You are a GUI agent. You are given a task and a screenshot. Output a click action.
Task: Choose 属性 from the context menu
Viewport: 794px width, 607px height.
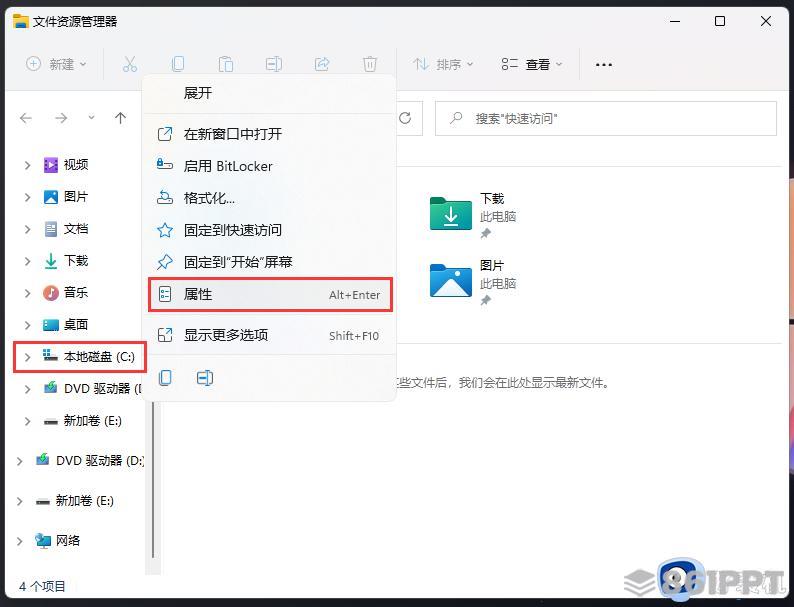coord(270,294)
